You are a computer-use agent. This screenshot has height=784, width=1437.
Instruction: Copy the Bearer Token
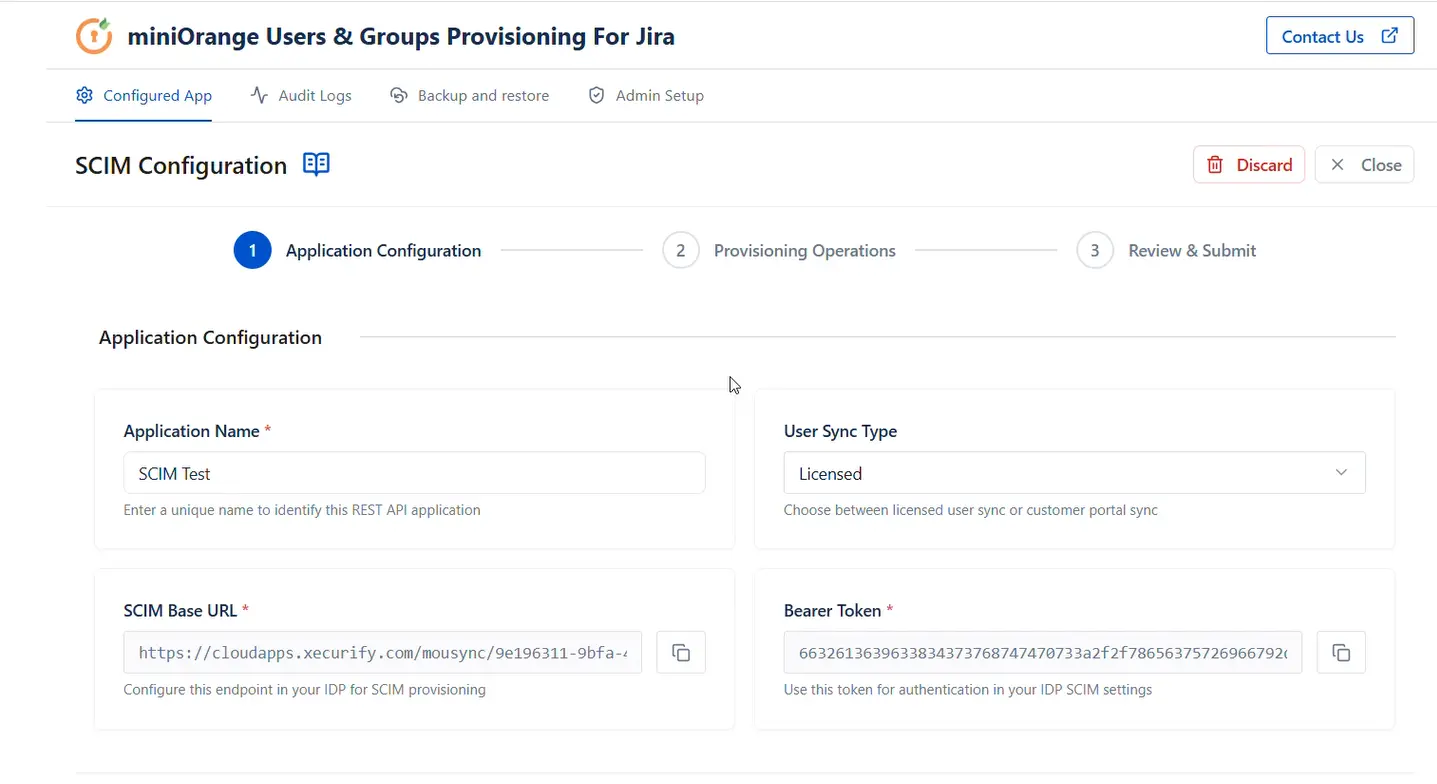1341,653
